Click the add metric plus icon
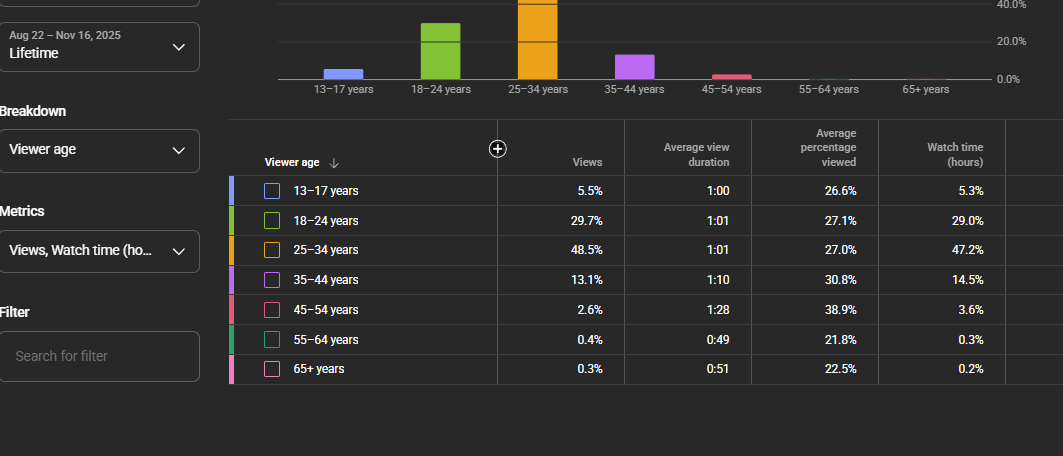Image resolution: width=1063 pixels, height=456 pixels. tap(498, 149)
